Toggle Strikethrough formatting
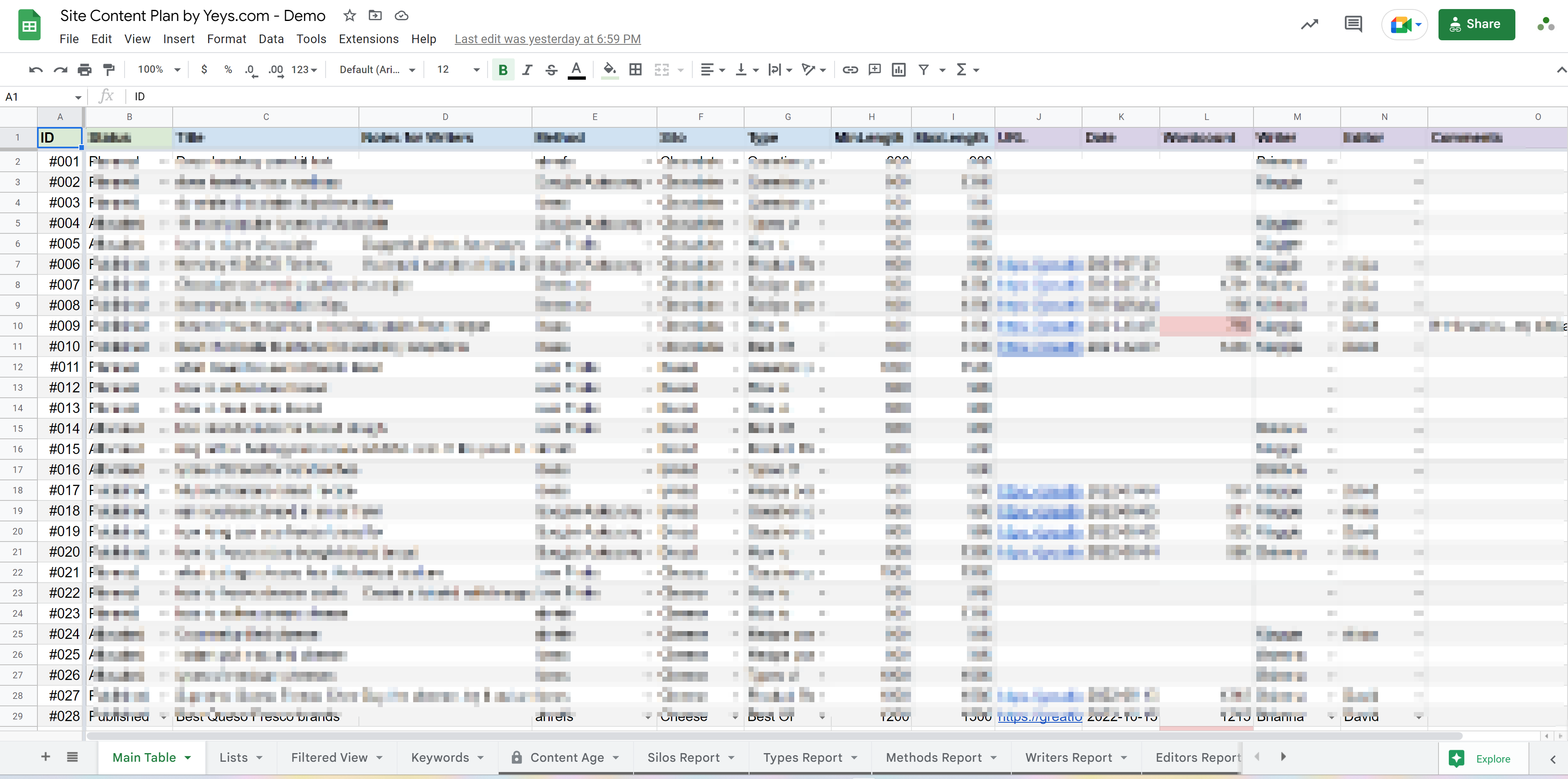This screenshot has height=779, width=1568. tap(551, 70)
